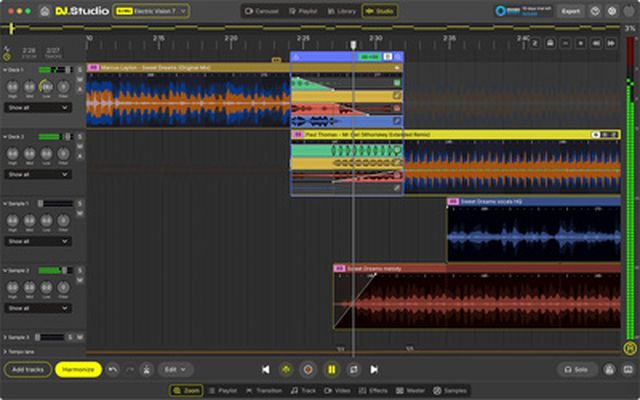Open Sample 1 Show all dropdown

[x=38, y=242]
